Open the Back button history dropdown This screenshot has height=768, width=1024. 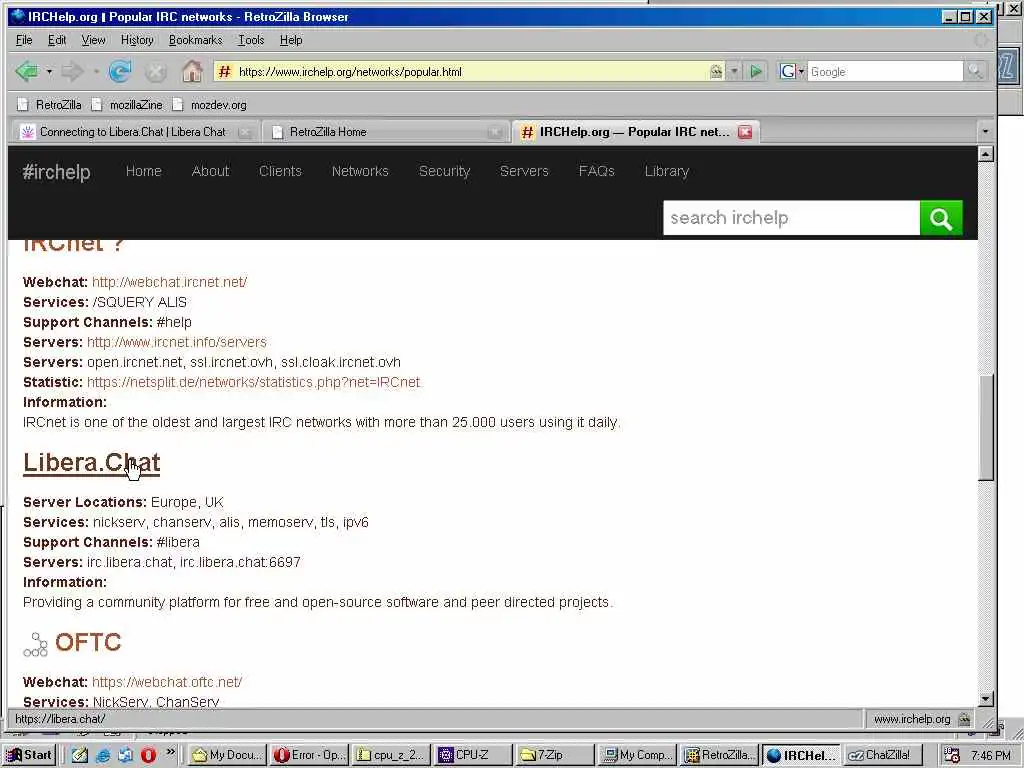[x=49, y=71]
